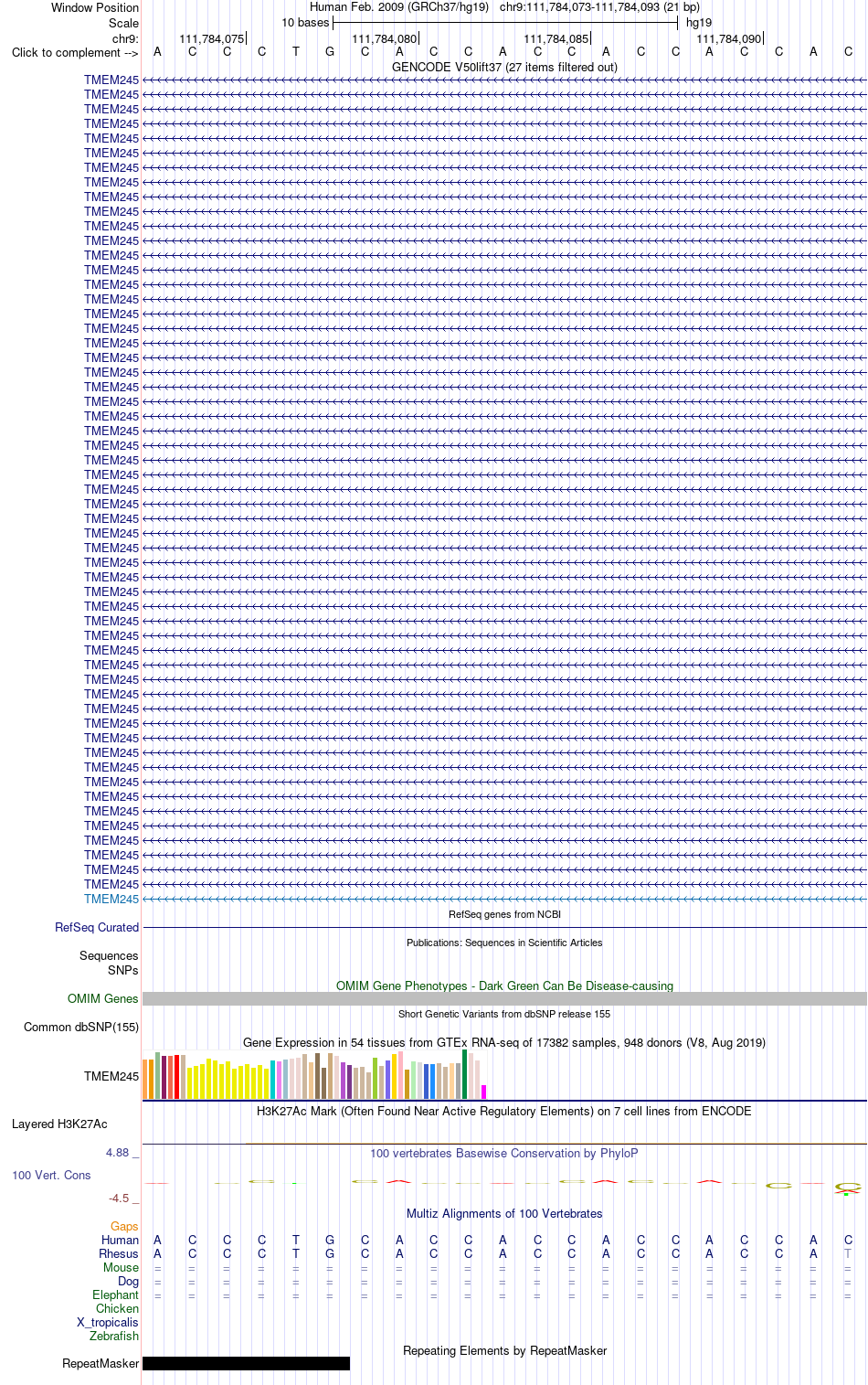Image resolution: width=868 pixels, height=1385 pixels.
Task: Open the 'OMIM Genes' track label
Action: pos(103,998)
